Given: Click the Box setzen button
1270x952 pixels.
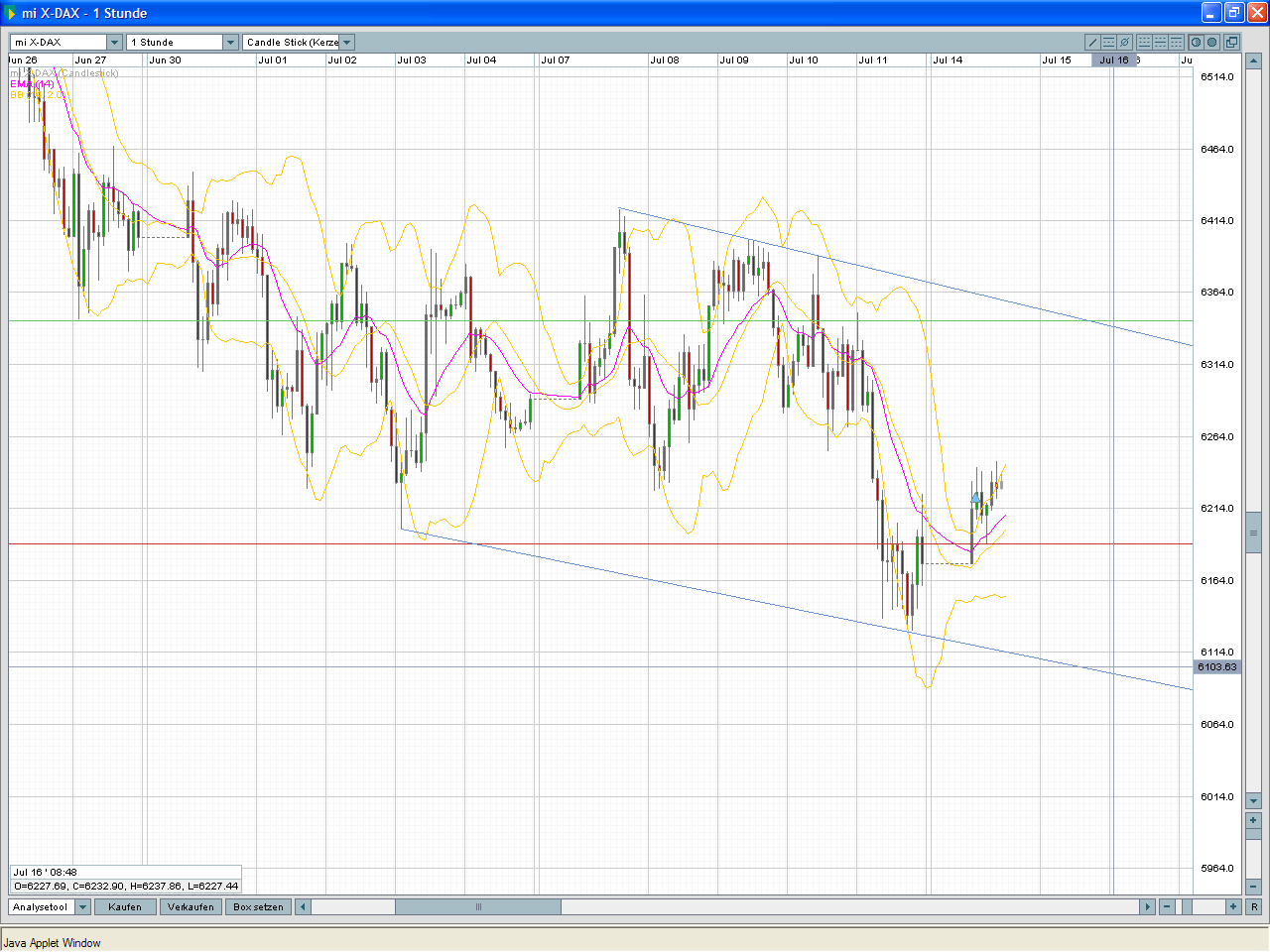Looking at the screenshot, I should click(x=258, y=907).
